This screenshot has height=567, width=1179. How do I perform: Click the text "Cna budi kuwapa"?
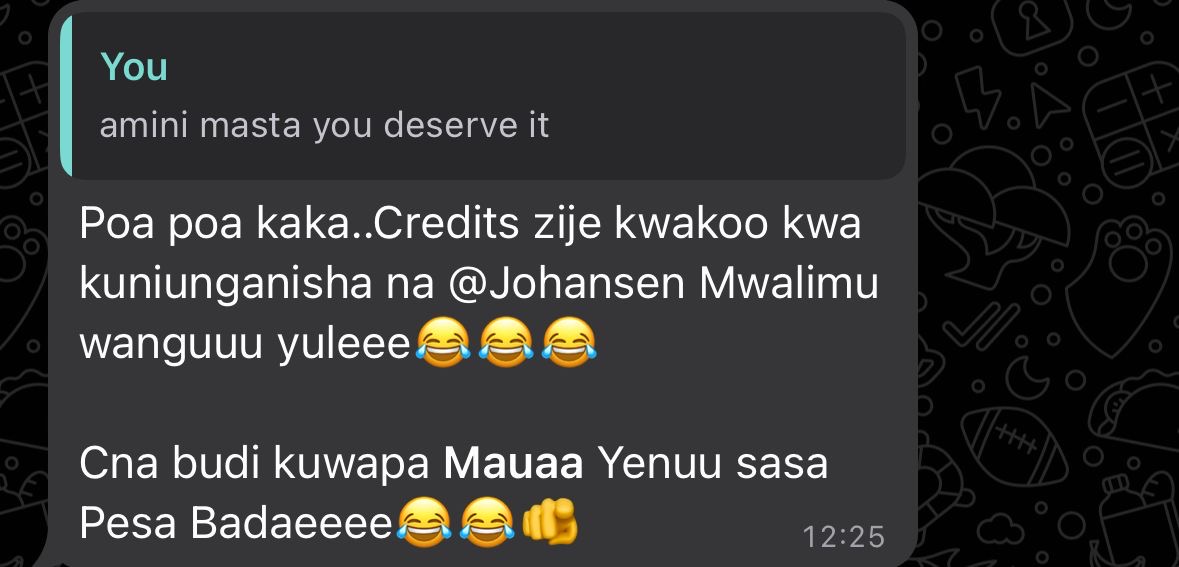tap(254, 464)
